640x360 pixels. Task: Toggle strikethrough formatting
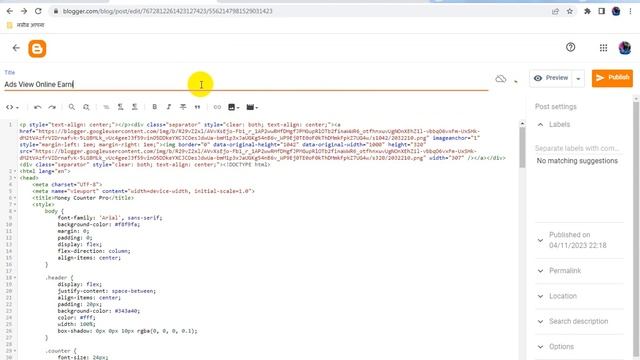pos(183,107)
